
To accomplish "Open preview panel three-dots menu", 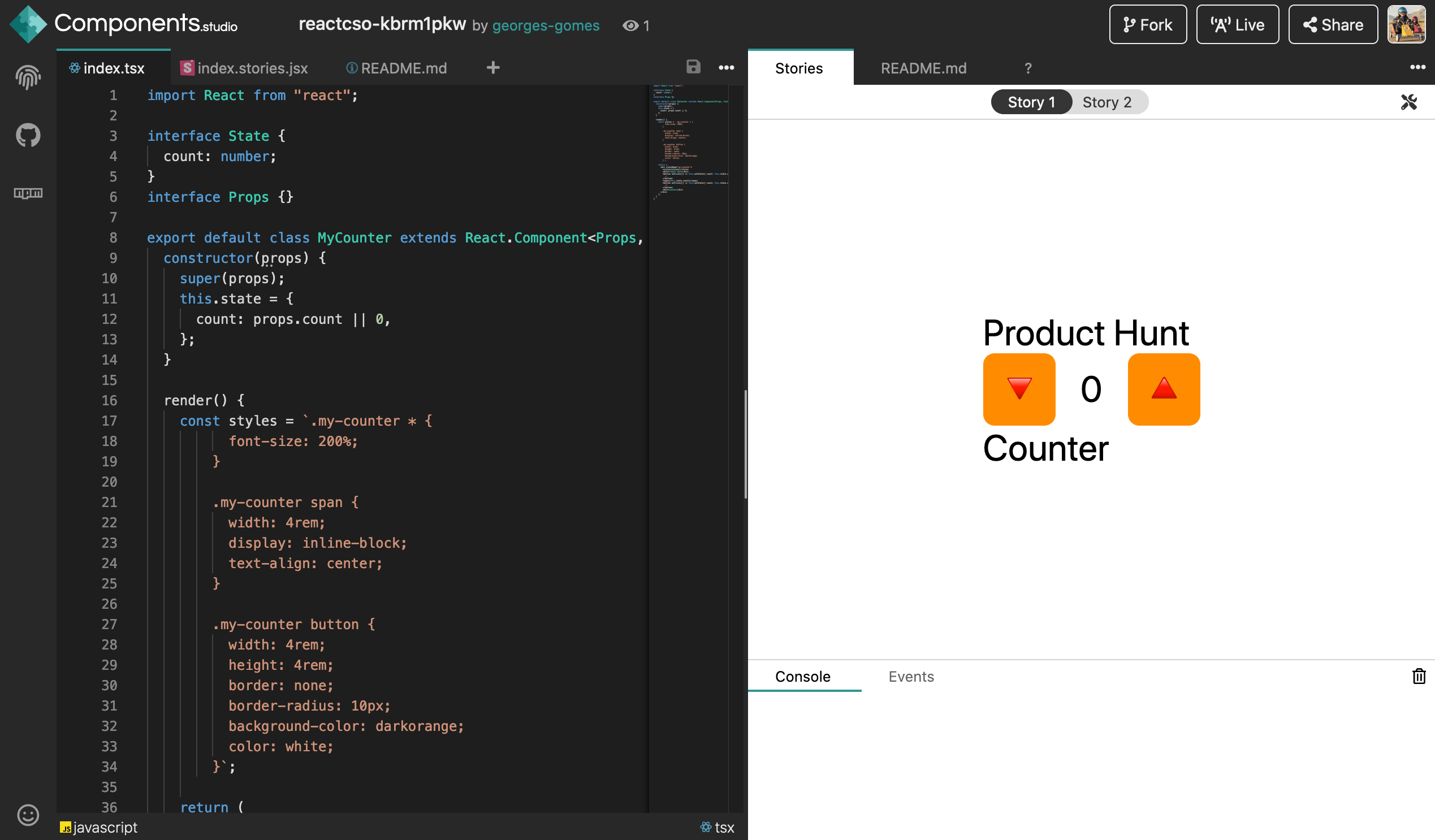I will point(1417,67).
